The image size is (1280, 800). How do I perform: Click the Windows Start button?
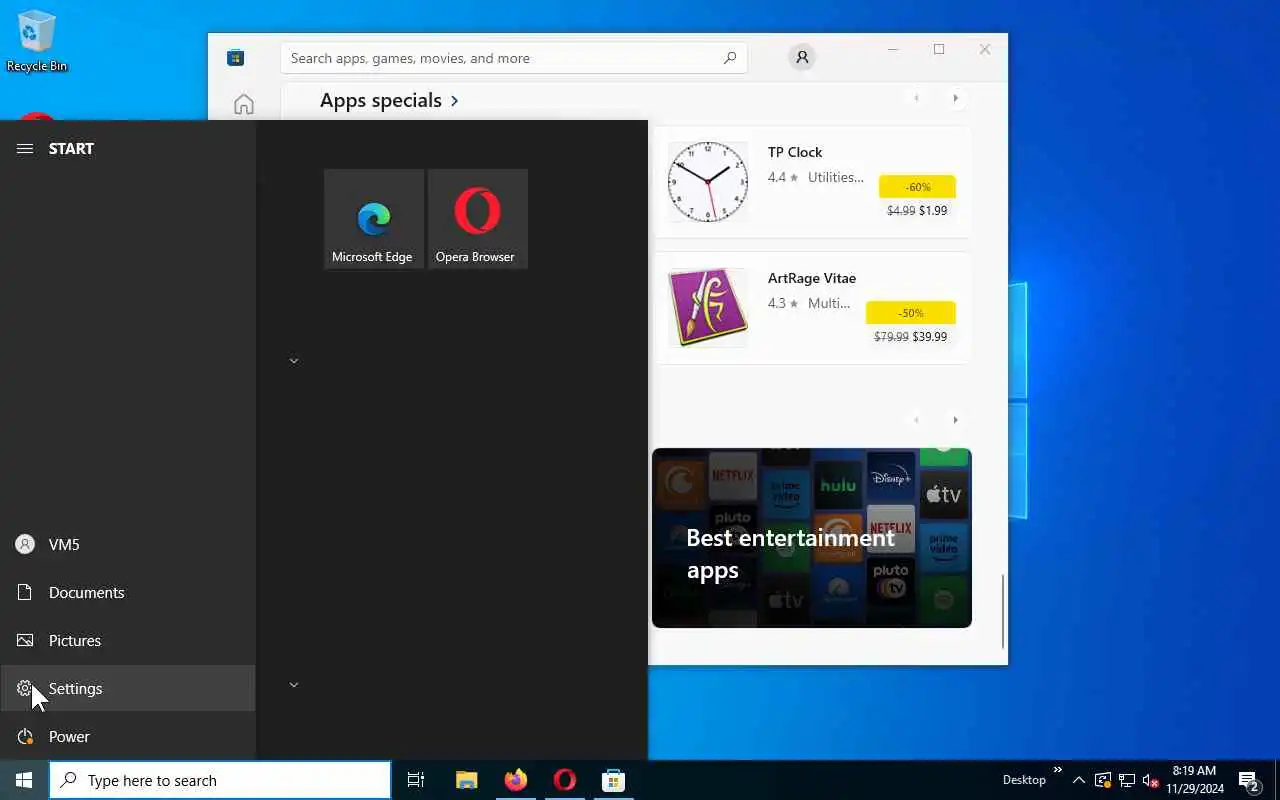[24, 780]
